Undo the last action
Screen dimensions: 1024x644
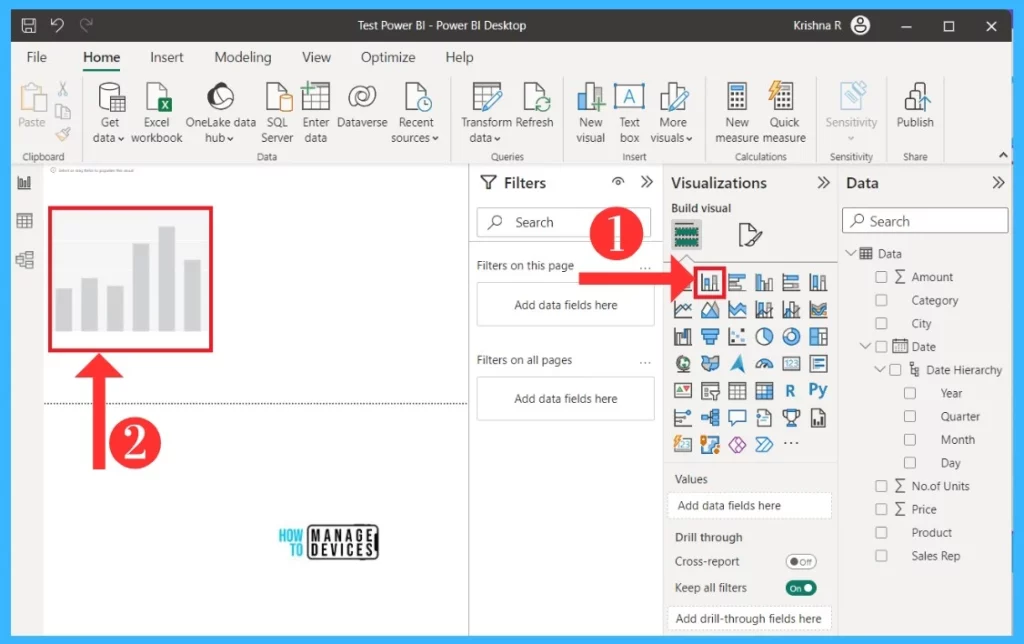click(x=57, y=25)
